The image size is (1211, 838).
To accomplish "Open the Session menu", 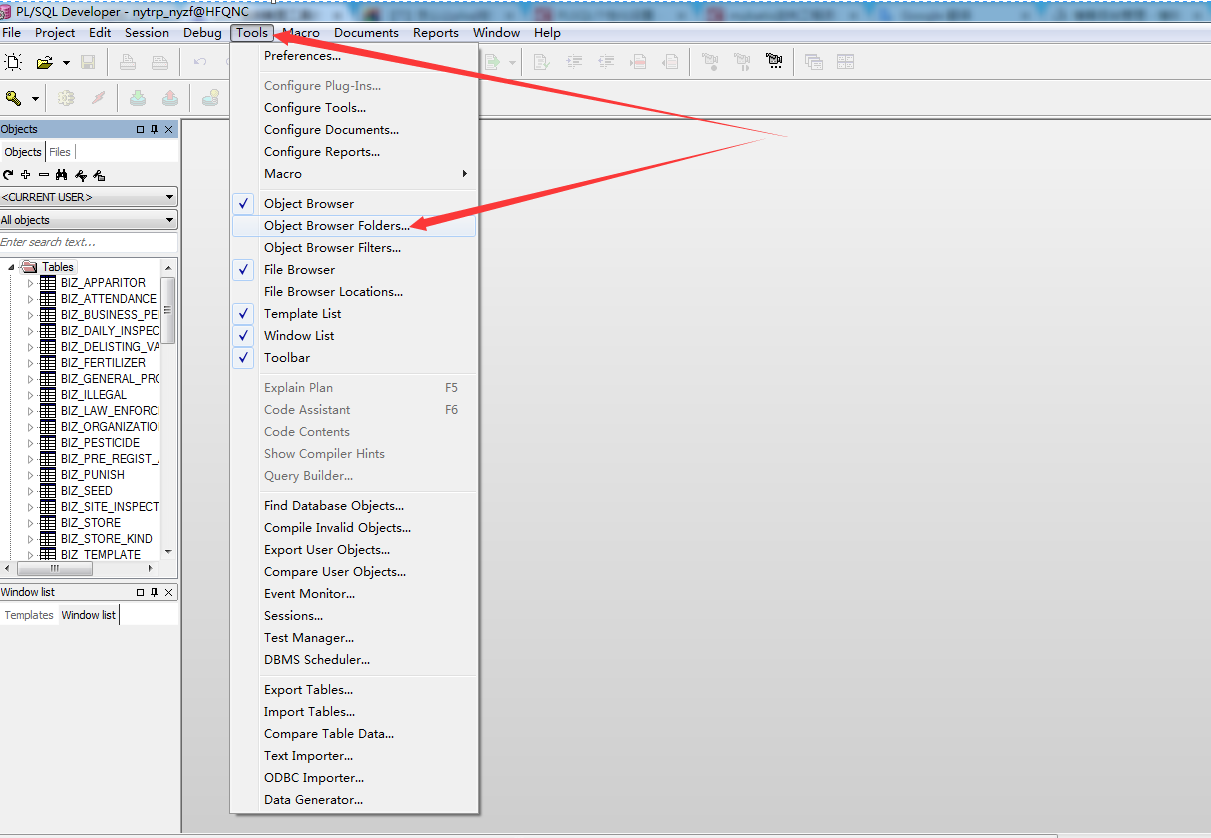I will click(147, 33).
